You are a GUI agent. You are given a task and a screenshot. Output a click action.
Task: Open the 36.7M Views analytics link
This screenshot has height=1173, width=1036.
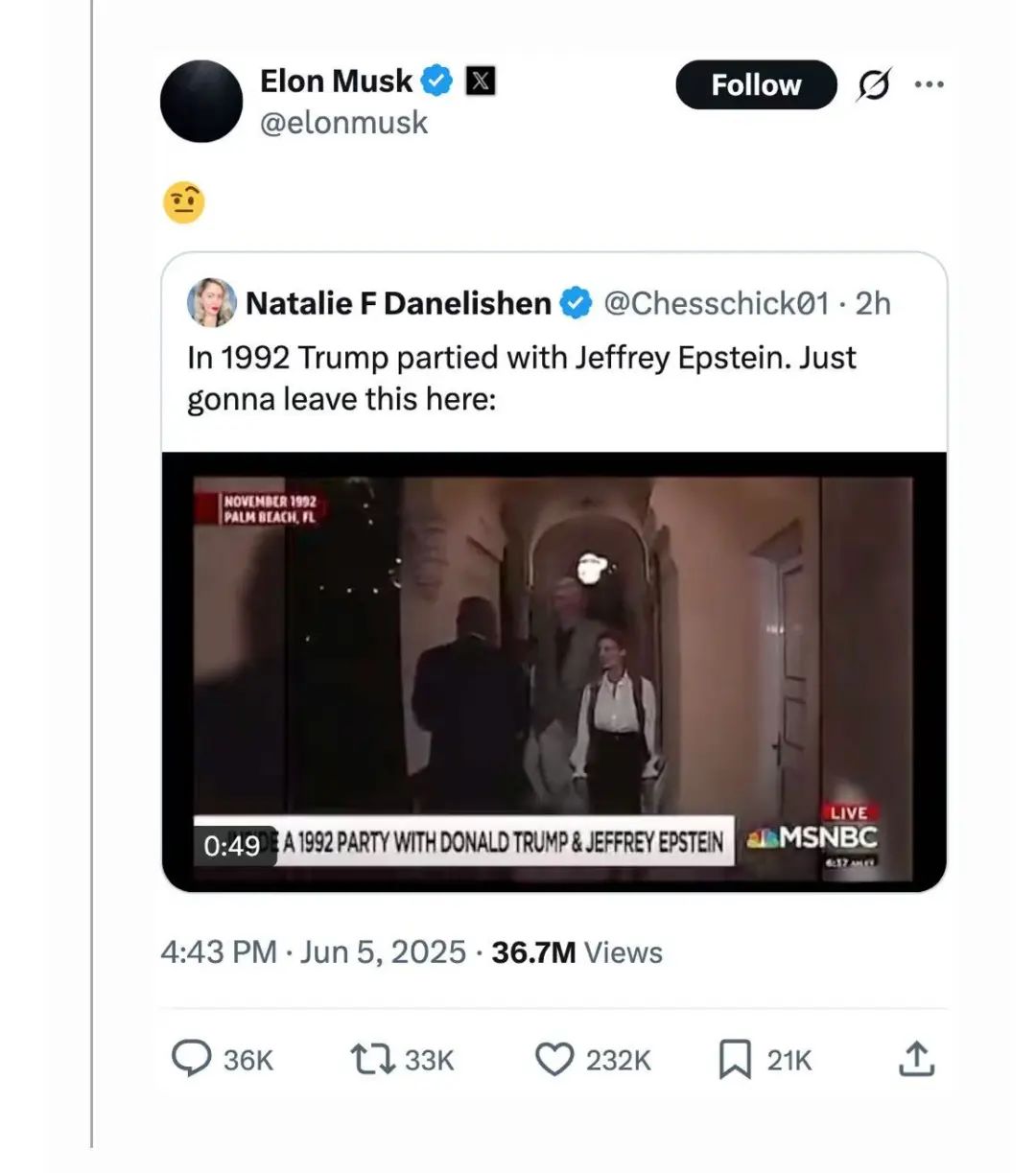tap(577, 952)
